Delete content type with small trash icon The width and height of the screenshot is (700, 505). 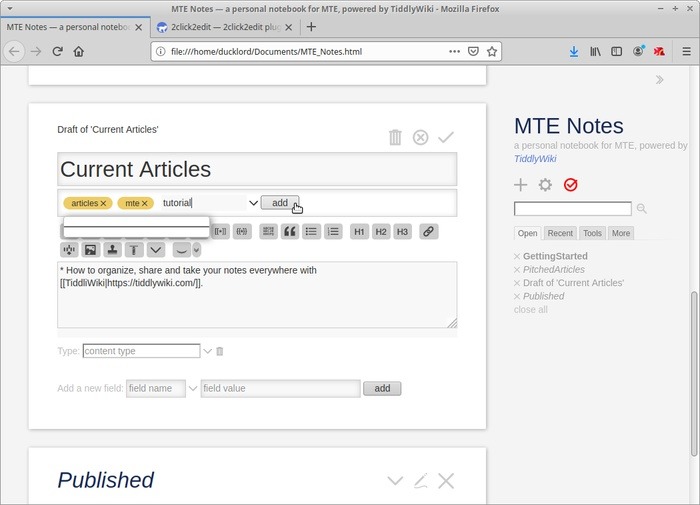click(220, 351)
